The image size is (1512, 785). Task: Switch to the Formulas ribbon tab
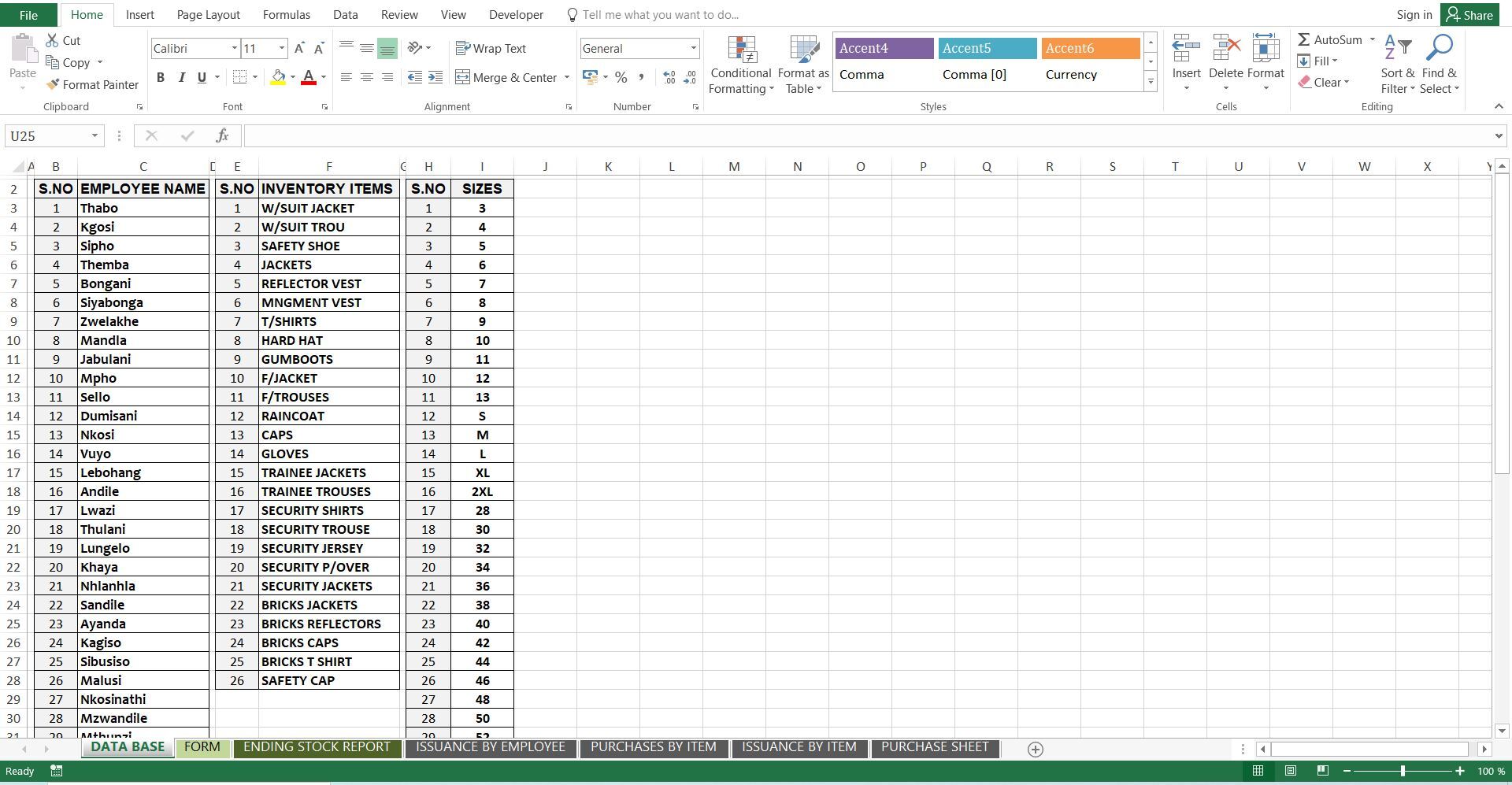[x=286, y=14]
